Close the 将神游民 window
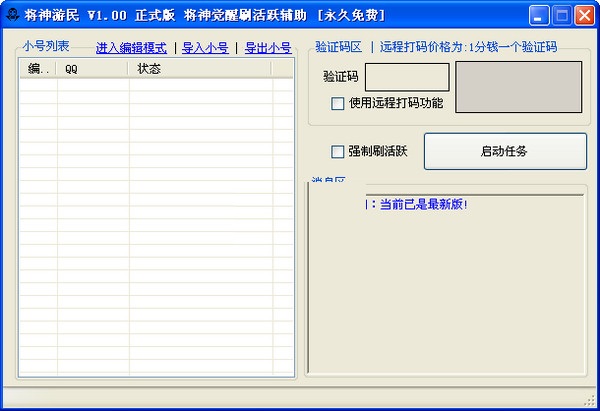Image resolution: width=600 pixels, height=411 pixels. pyautogui.click(x=585, y=16)
